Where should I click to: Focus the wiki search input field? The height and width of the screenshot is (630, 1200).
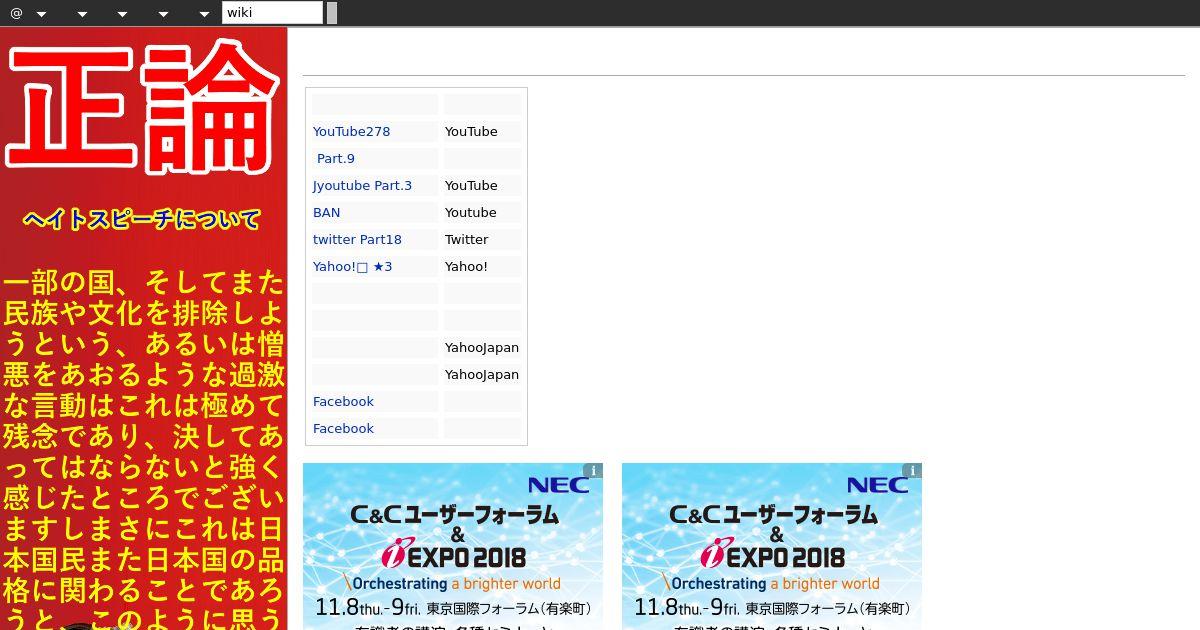(x=272, y=12)
